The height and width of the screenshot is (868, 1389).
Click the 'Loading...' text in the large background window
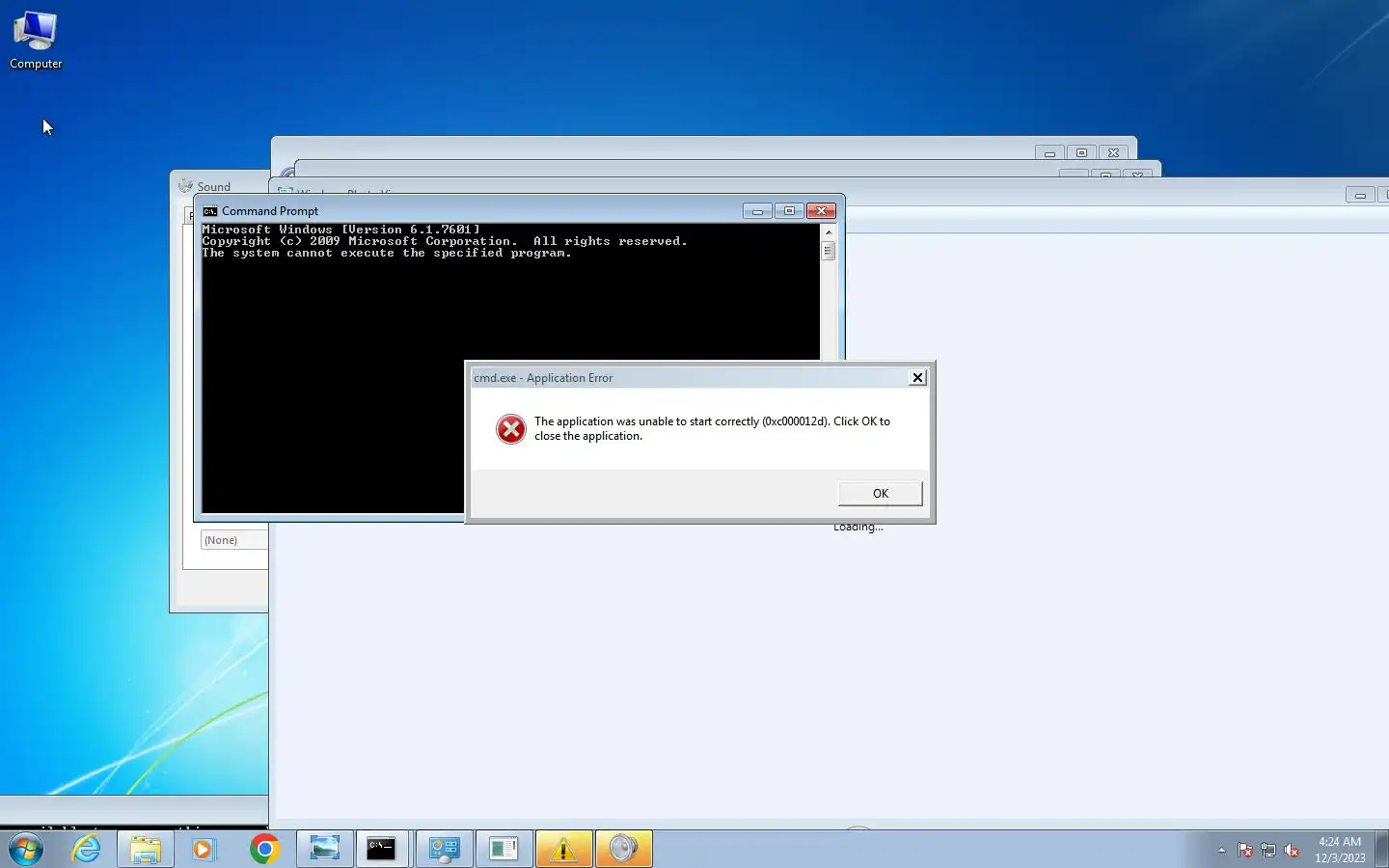[858, 527]
